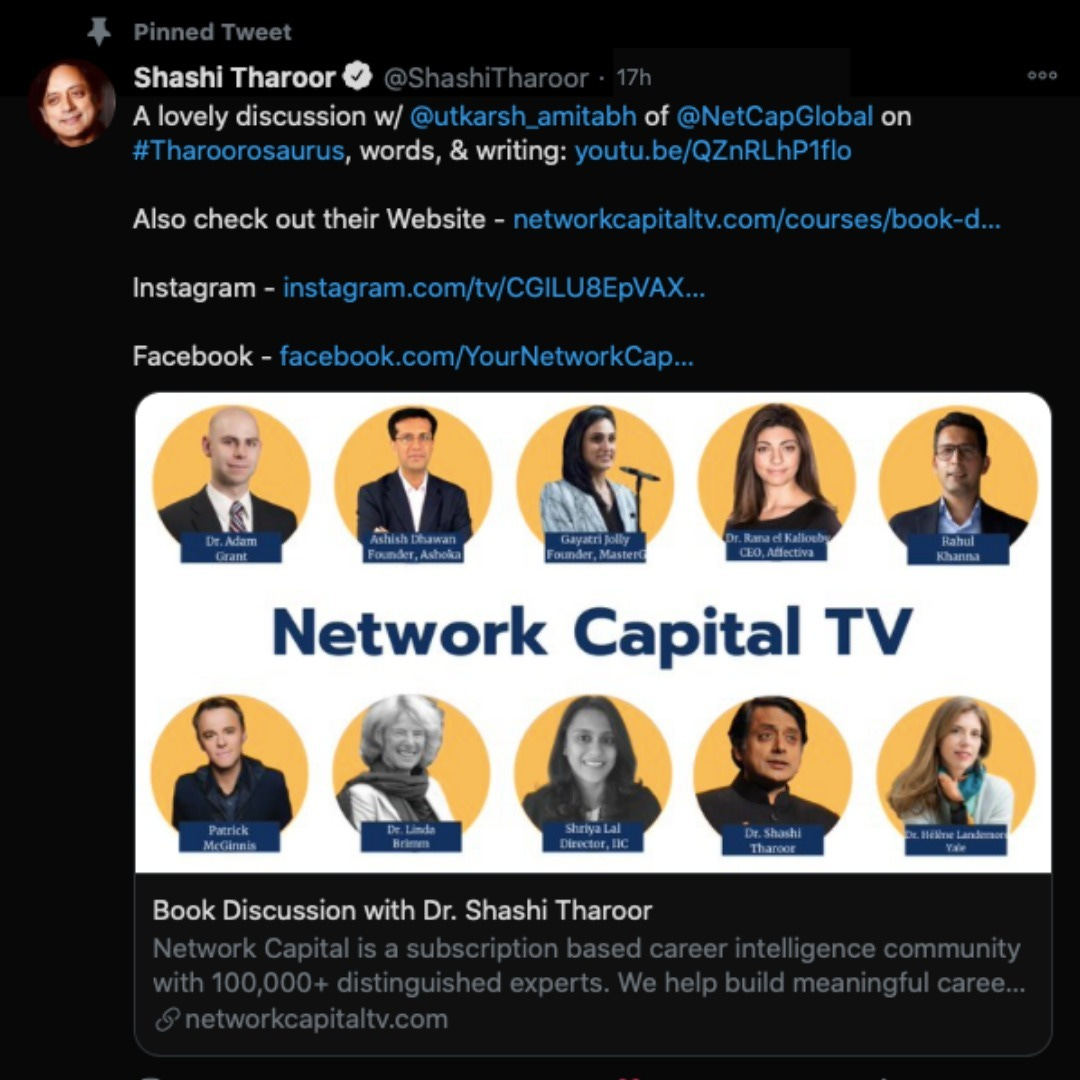Click the Book Discussion with Dr. Shashi Tharoor title

[x=402, y=911]
